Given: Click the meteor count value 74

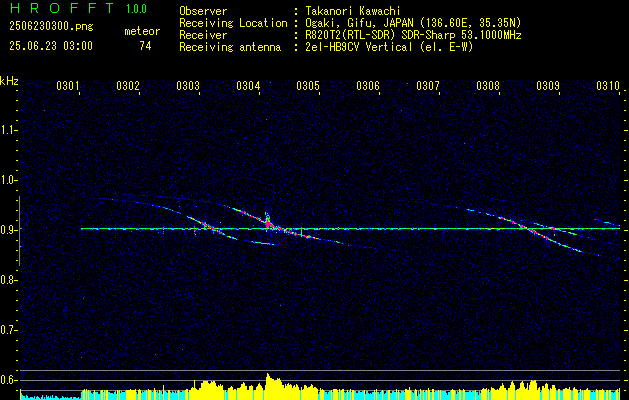Looking at the screenshot, I should 145,46.
